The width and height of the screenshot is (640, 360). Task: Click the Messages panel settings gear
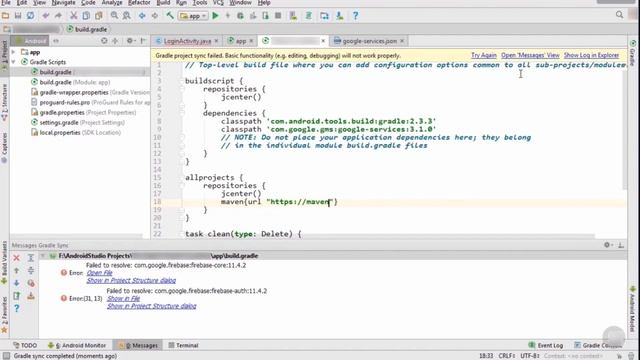click(607, 245)
